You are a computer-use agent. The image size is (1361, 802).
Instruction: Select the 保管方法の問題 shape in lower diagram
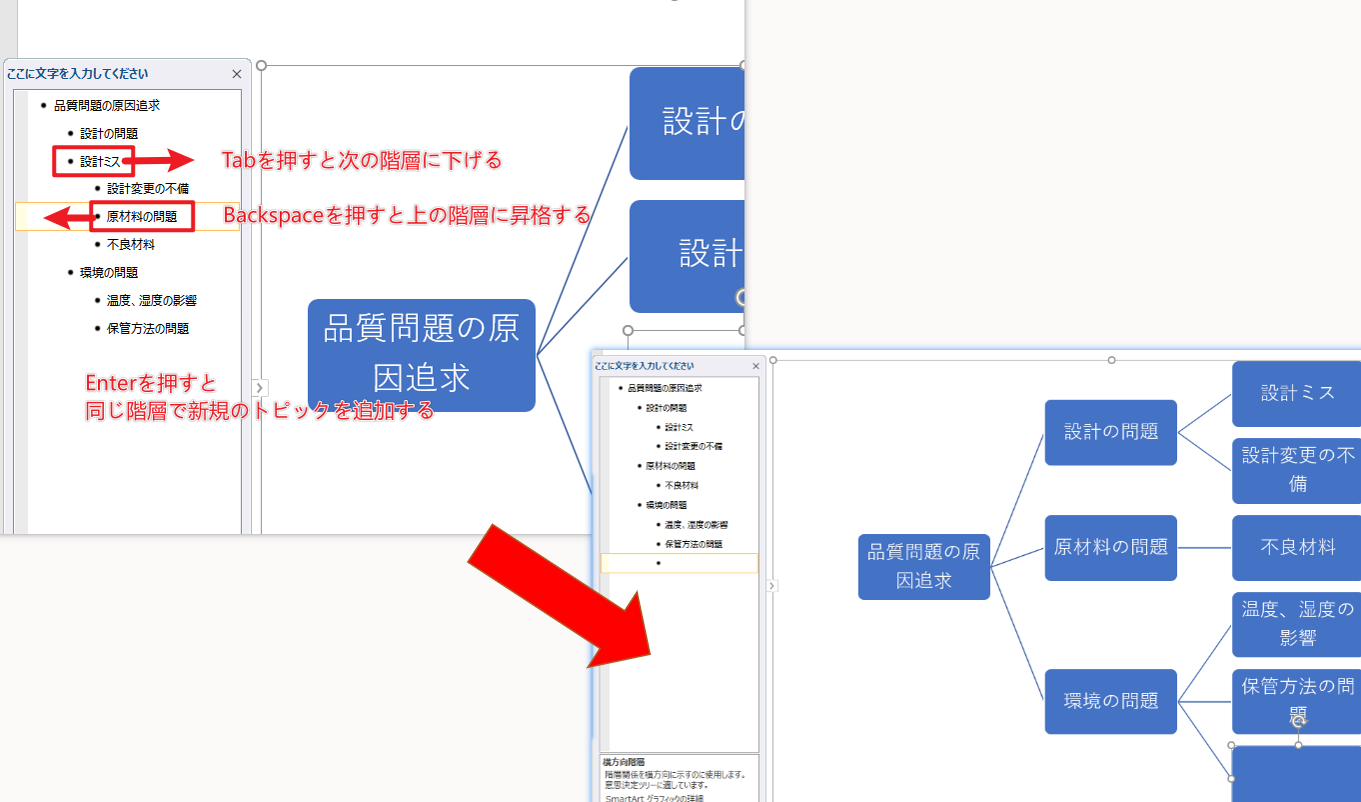[x=1297, y=701]
